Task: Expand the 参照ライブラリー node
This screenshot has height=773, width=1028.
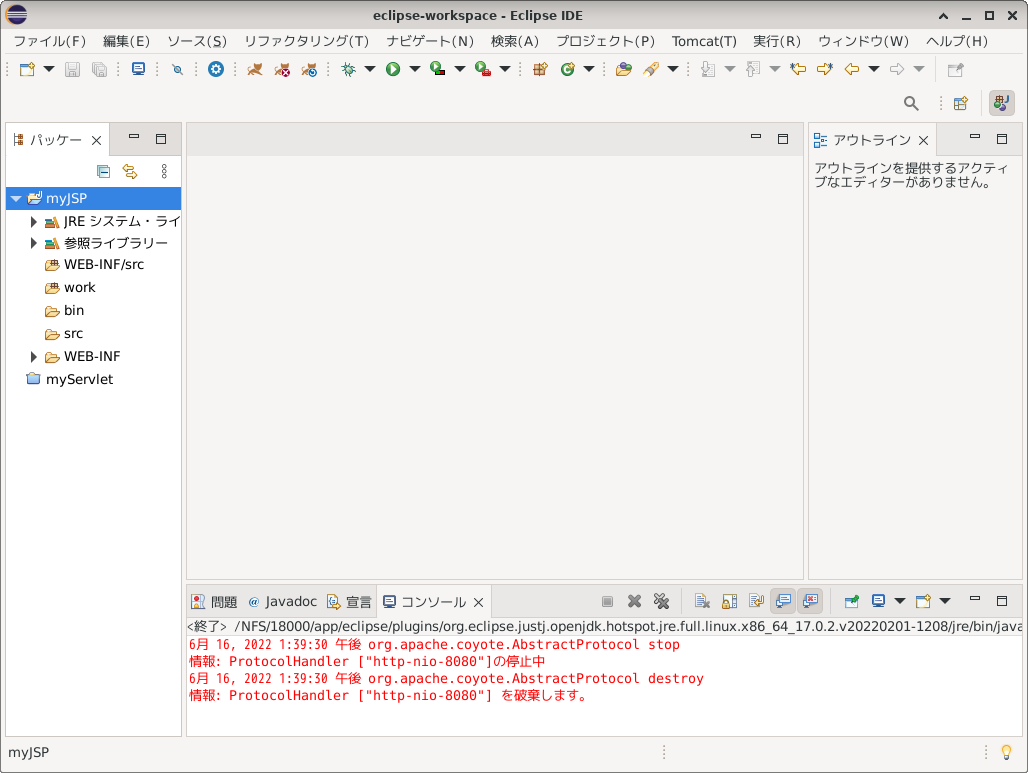Action: 33,243
